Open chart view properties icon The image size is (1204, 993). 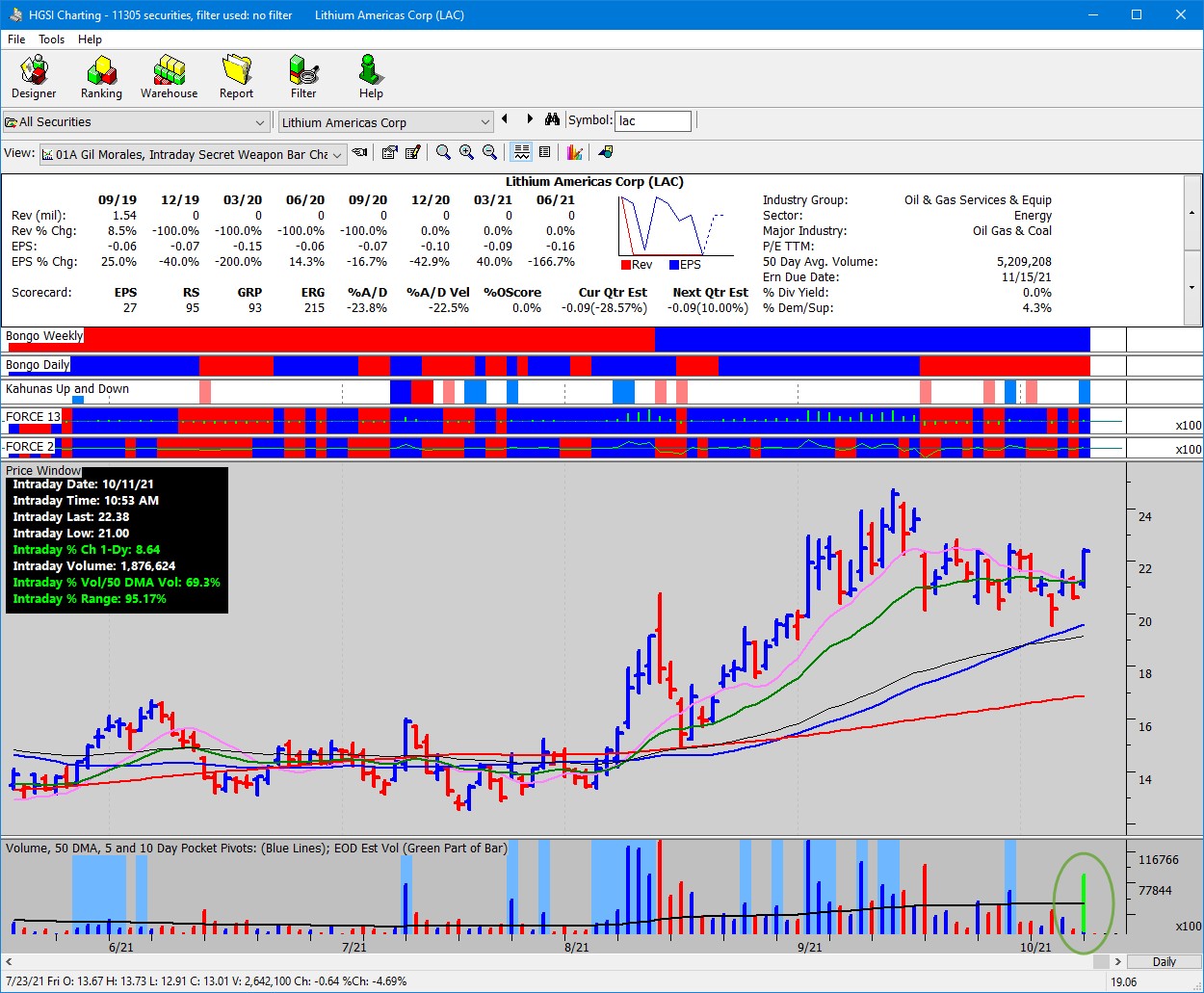389,152
